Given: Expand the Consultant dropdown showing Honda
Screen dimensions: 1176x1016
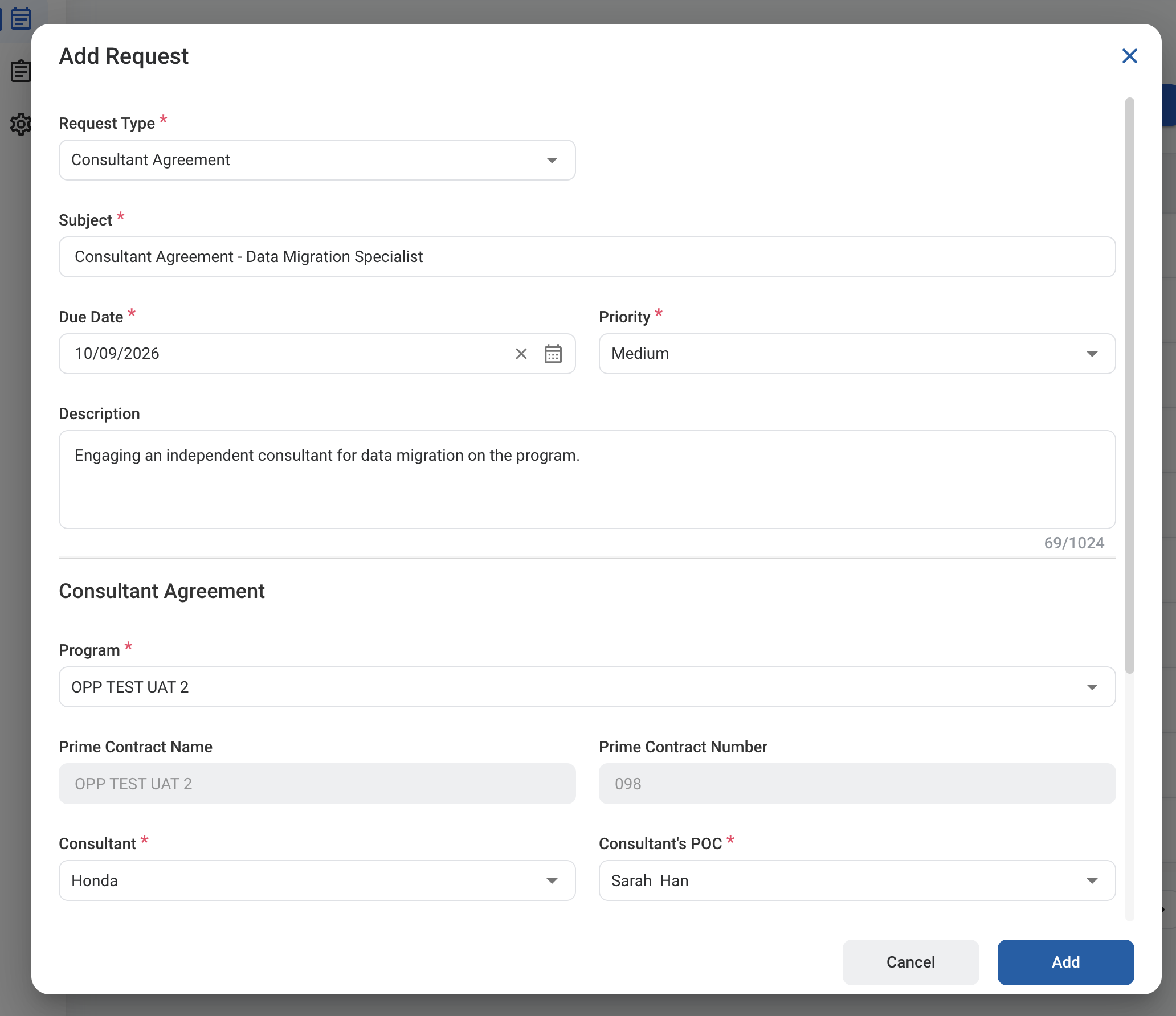Looking at the screenshot, I should (x=317, y=880).
